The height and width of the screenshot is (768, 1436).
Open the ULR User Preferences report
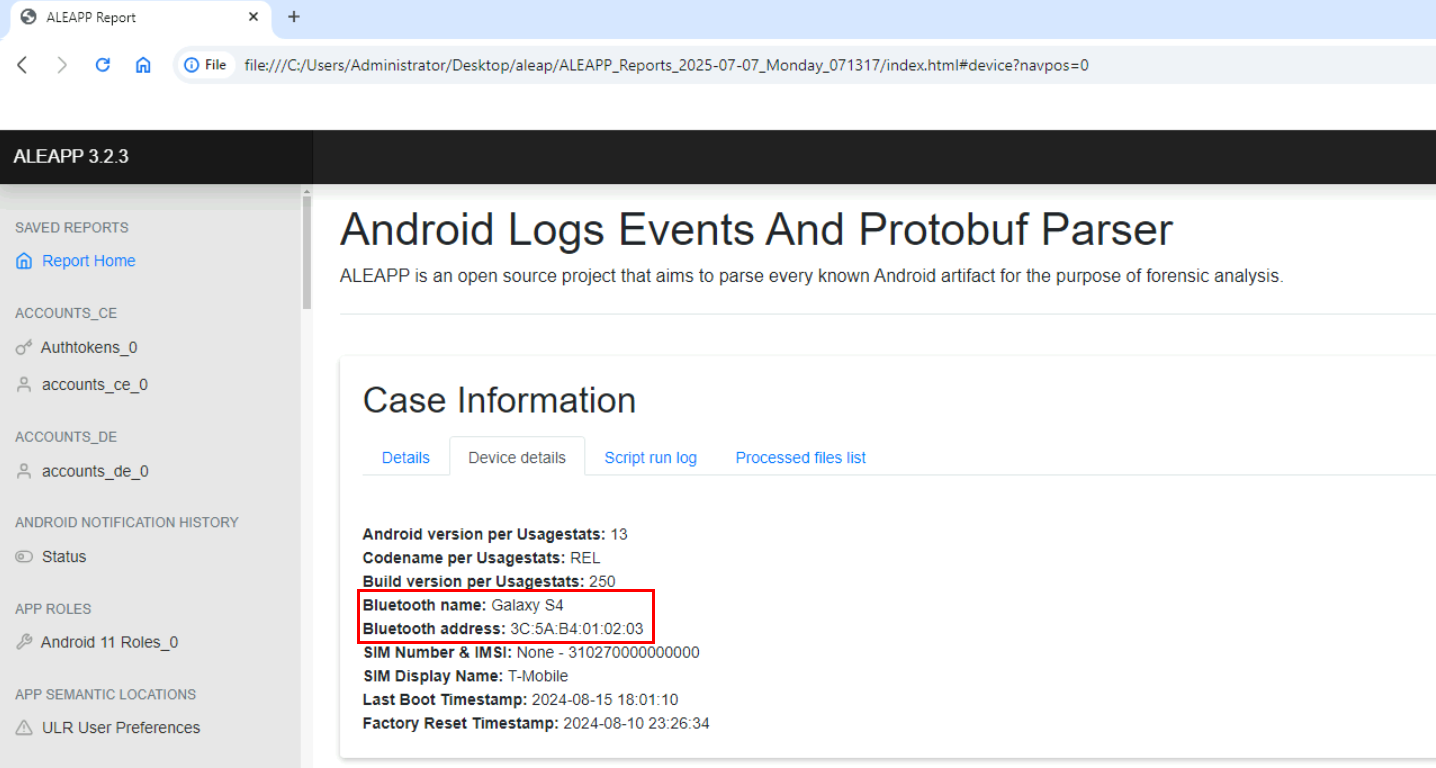coord(120,728)
